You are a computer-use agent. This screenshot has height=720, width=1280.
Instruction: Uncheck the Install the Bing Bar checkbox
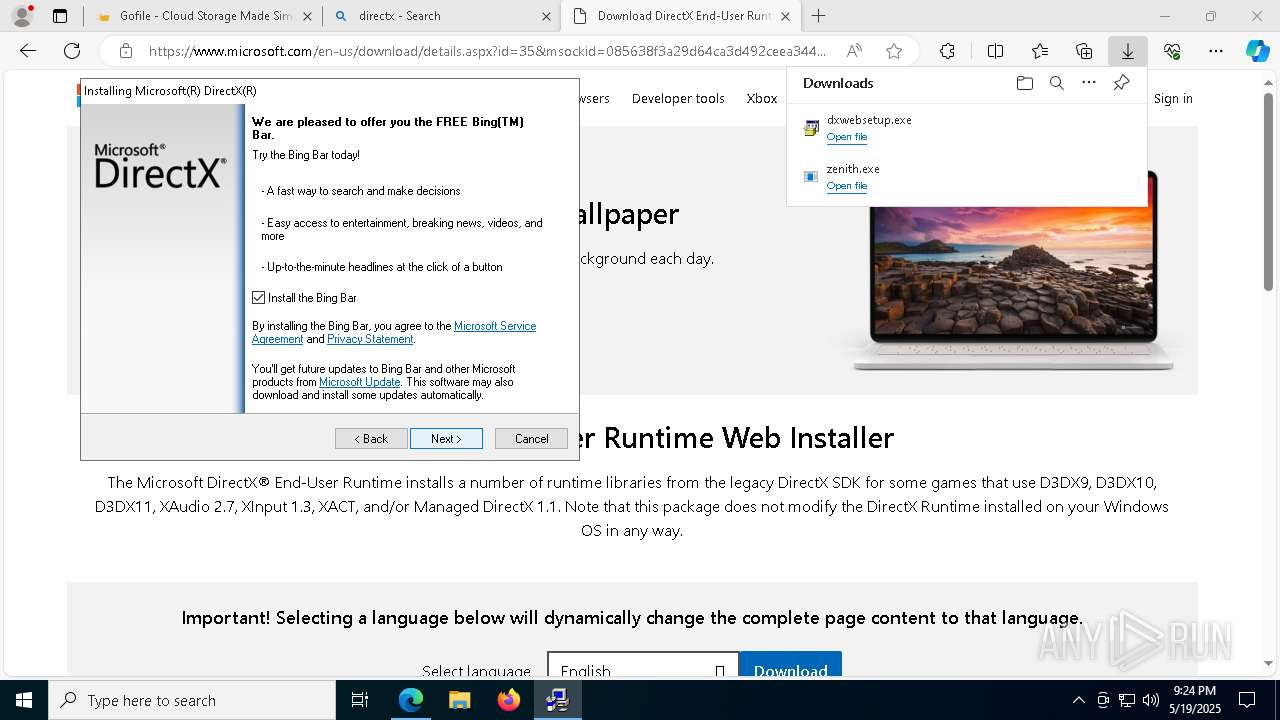click(259, 298)
